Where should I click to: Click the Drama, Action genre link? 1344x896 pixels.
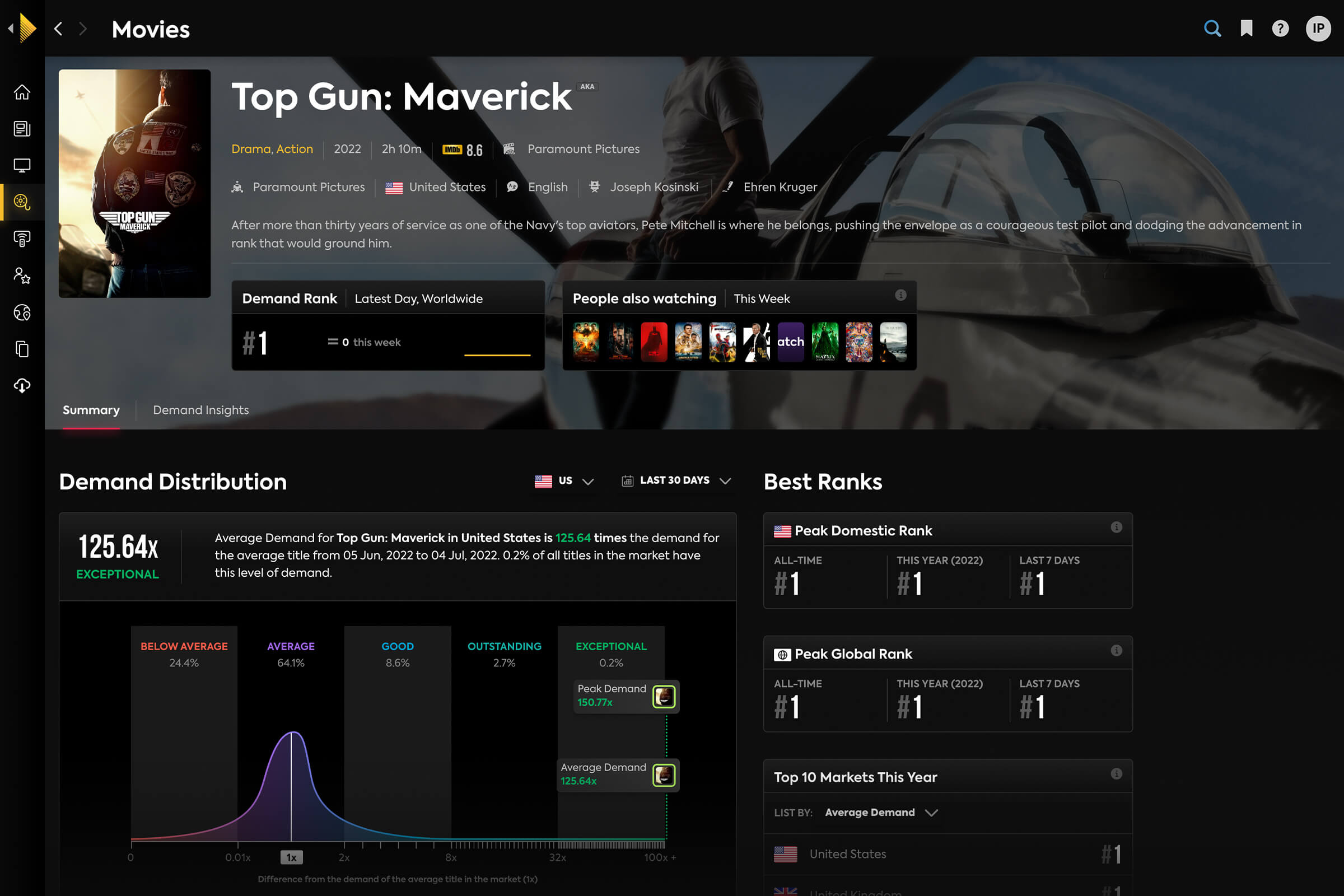click(x=272, y=149)
